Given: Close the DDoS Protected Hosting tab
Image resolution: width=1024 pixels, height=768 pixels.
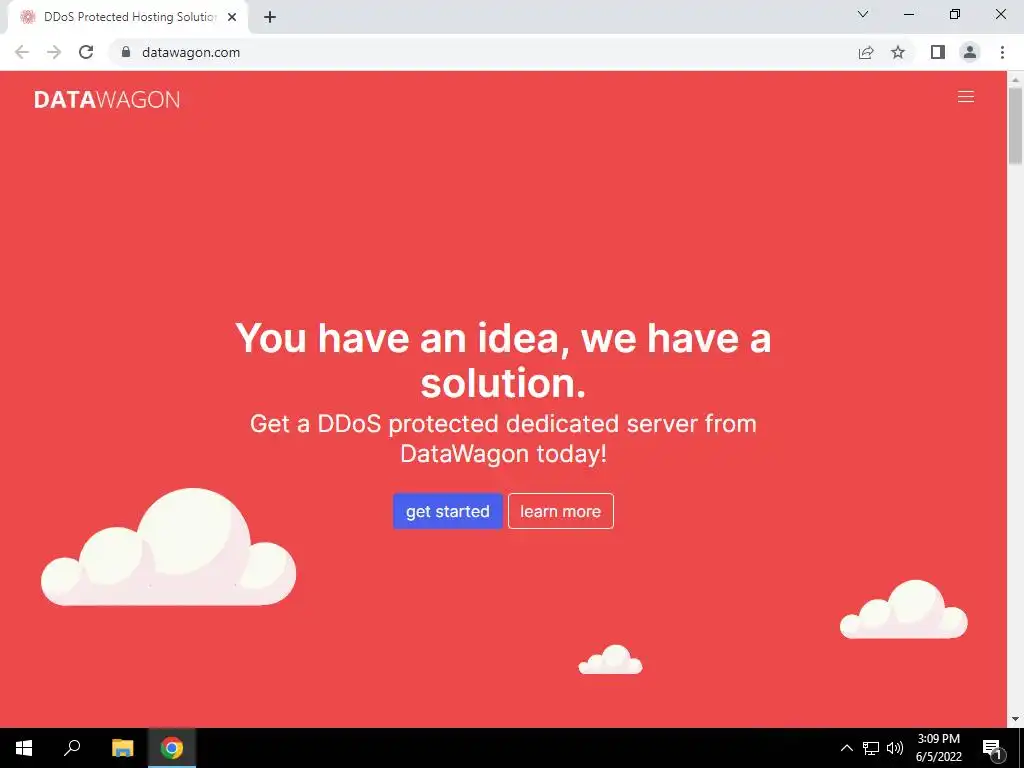Looking at the screenshot, I should click(232, 17).
